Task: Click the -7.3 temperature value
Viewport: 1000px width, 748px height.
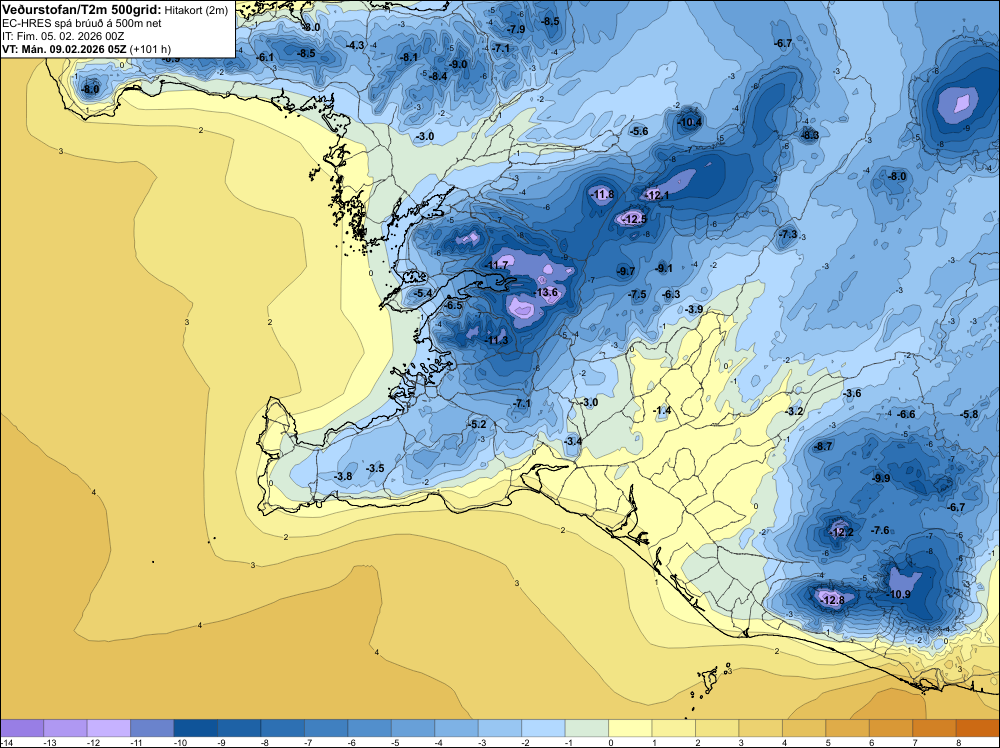Action: (x=788, y=234)
